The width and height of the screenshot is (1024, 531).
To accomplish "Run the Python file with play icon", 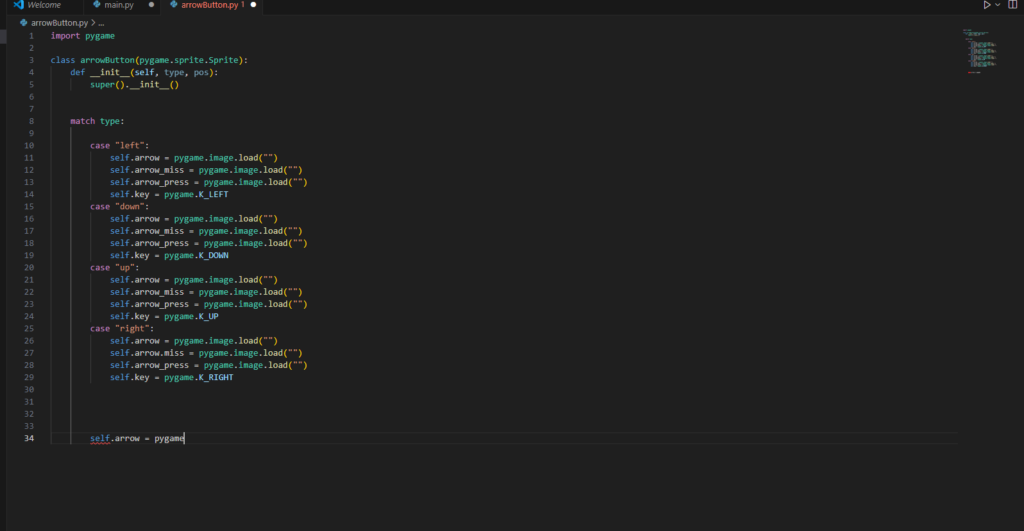I will (987, 5).
